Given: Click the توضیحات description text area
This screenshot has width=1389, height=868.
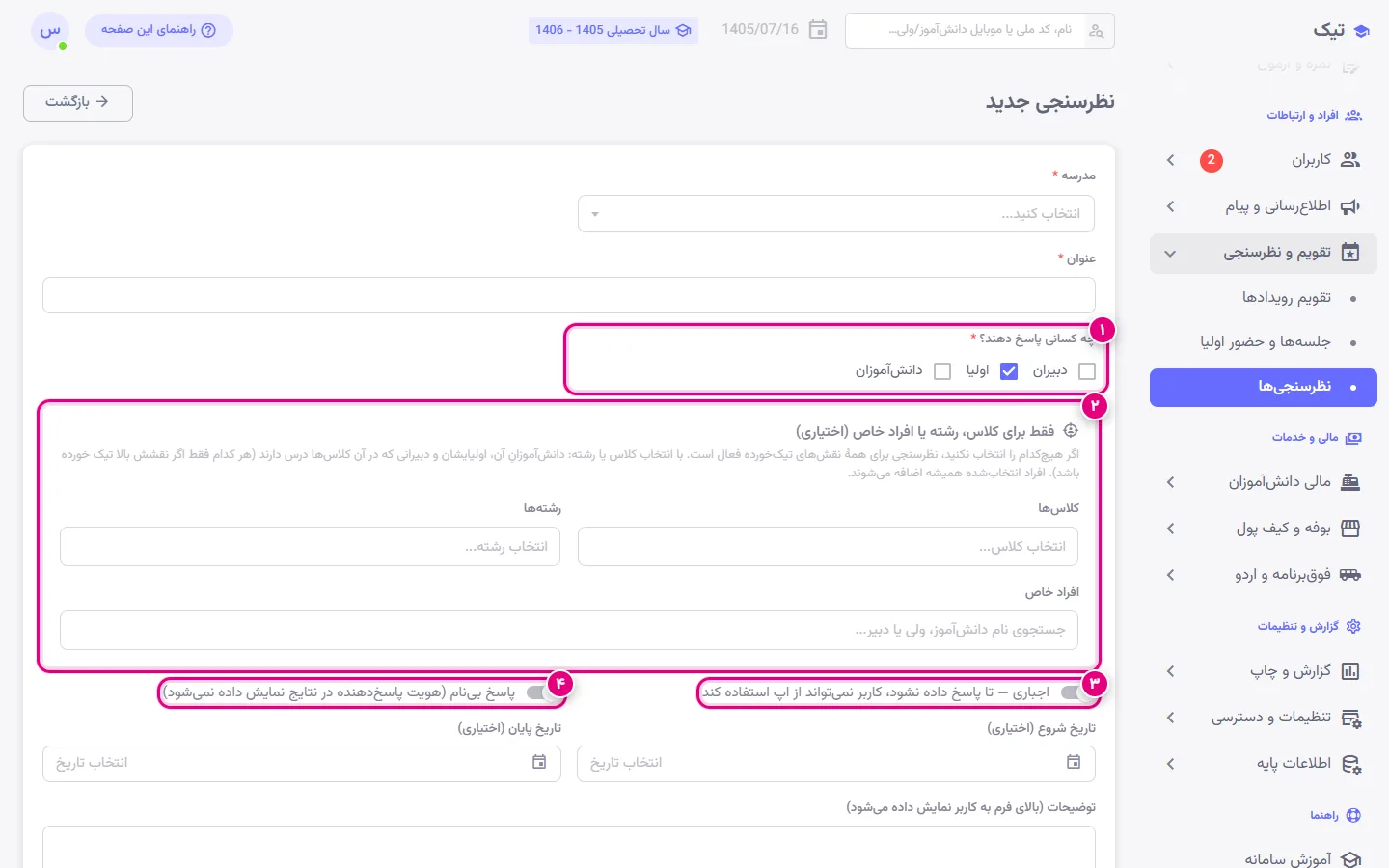Looking at the screenshot, I should coord(569,847).
